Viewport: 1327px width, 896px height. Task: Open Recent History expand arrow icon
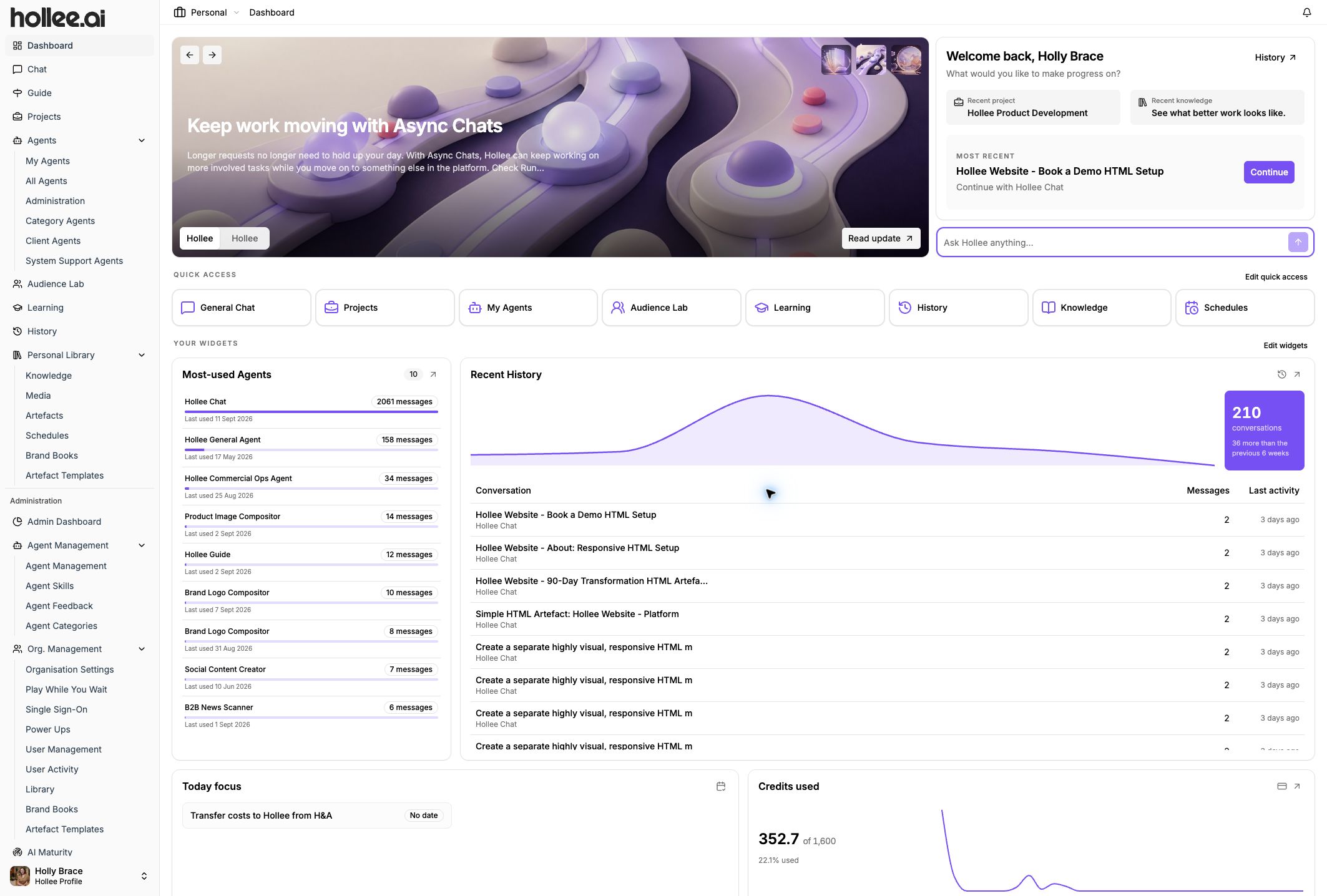click(1297, 374)
